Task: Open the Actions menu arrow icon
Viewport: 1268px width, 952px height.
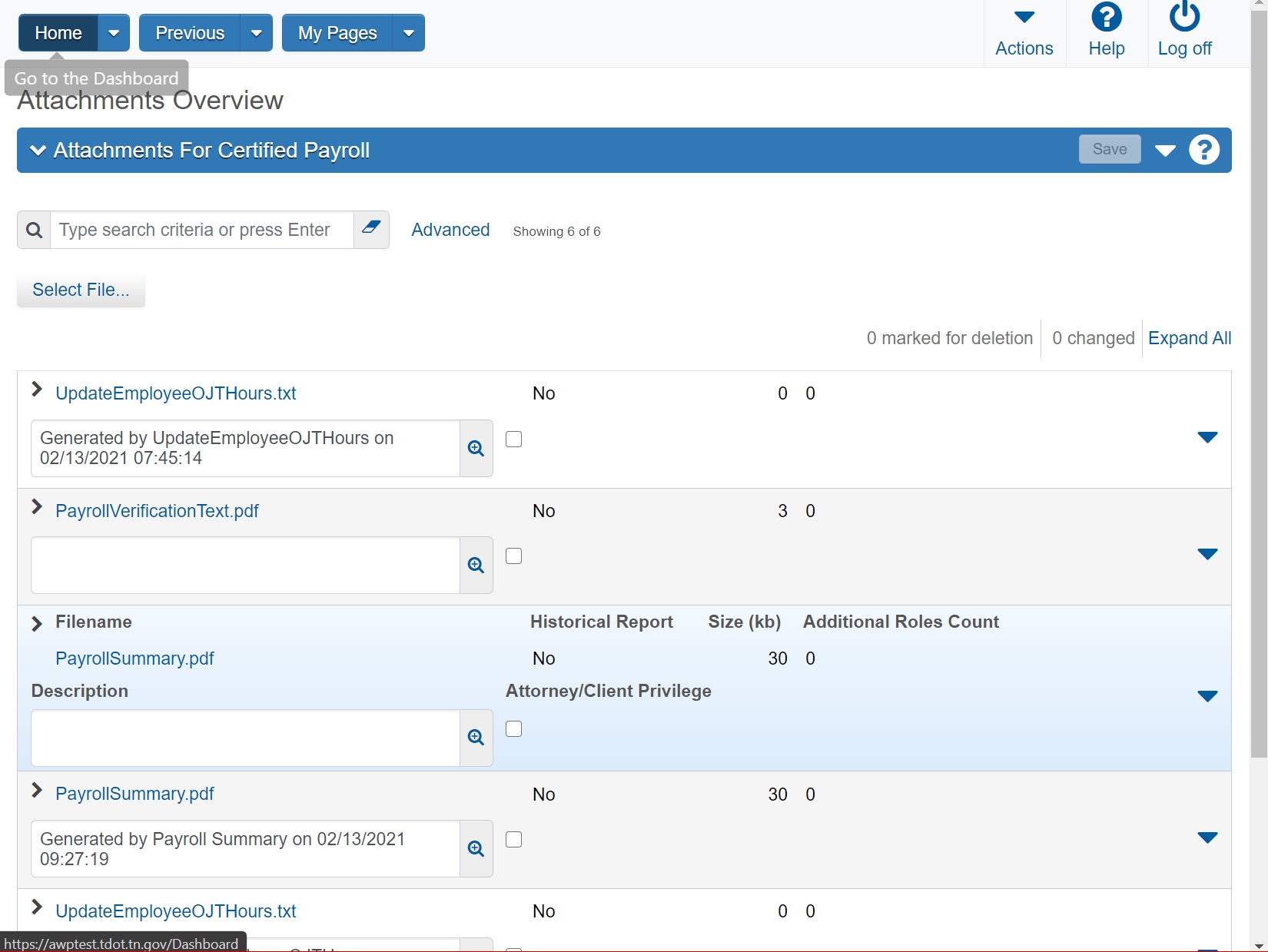Action: pyautogui.click(x=1024, y=17)
